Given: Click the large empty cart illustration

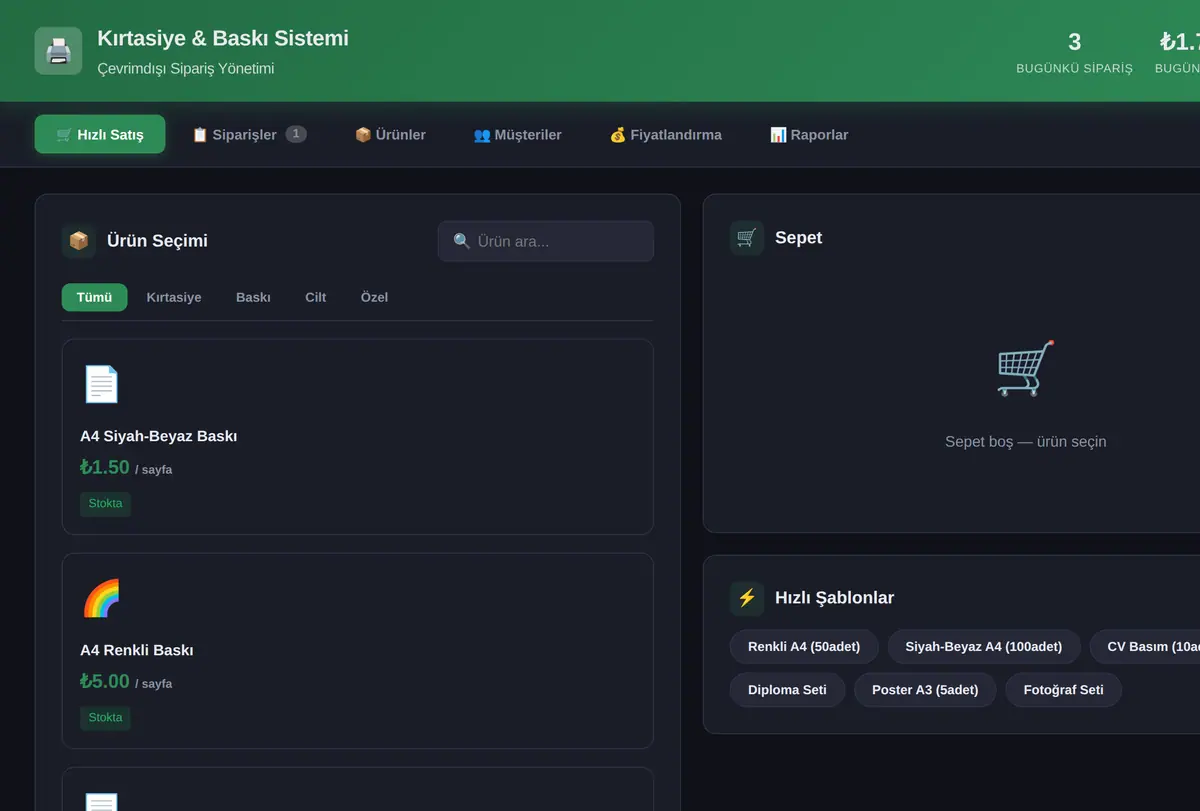Looking at the screenshot, I should pyautogui.click(x=1026, y=368).
